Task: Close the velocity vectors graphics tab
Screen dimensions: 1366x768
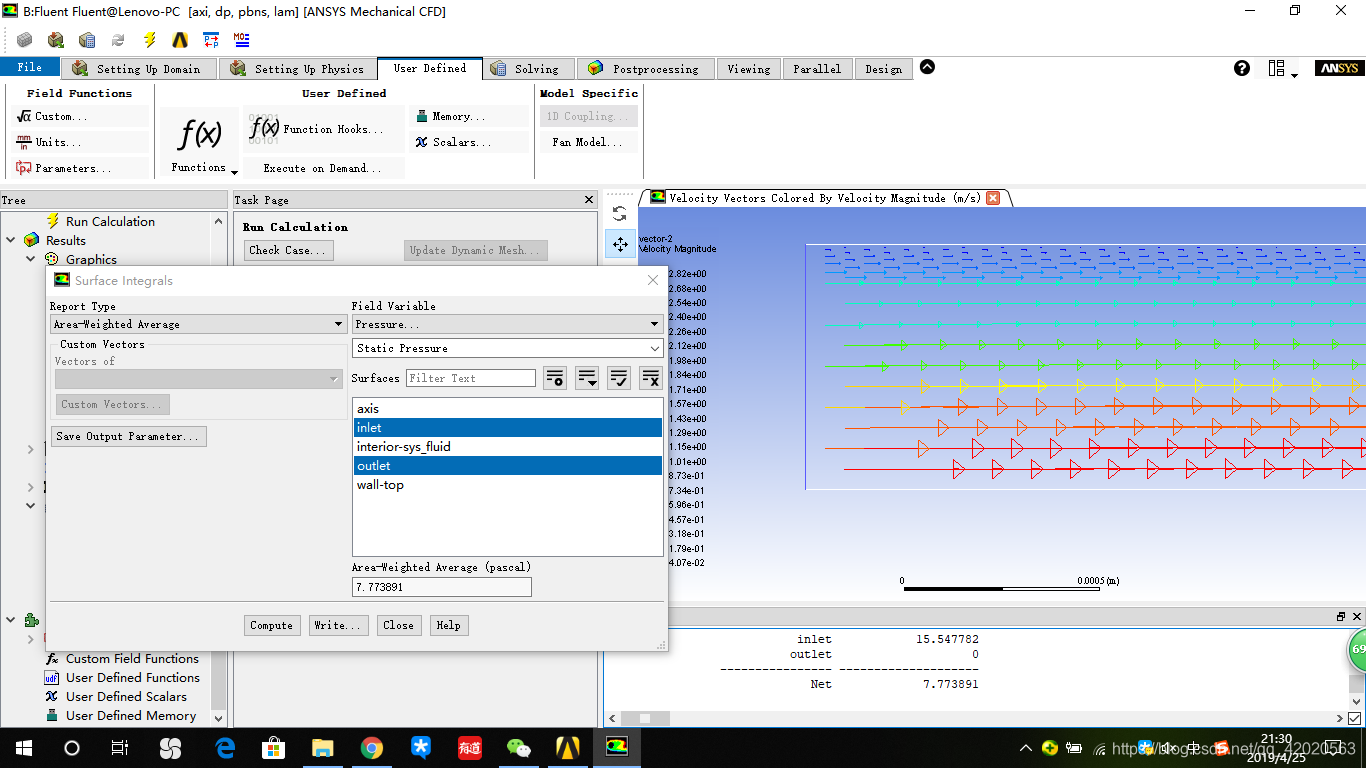Action: pos(993,198)
